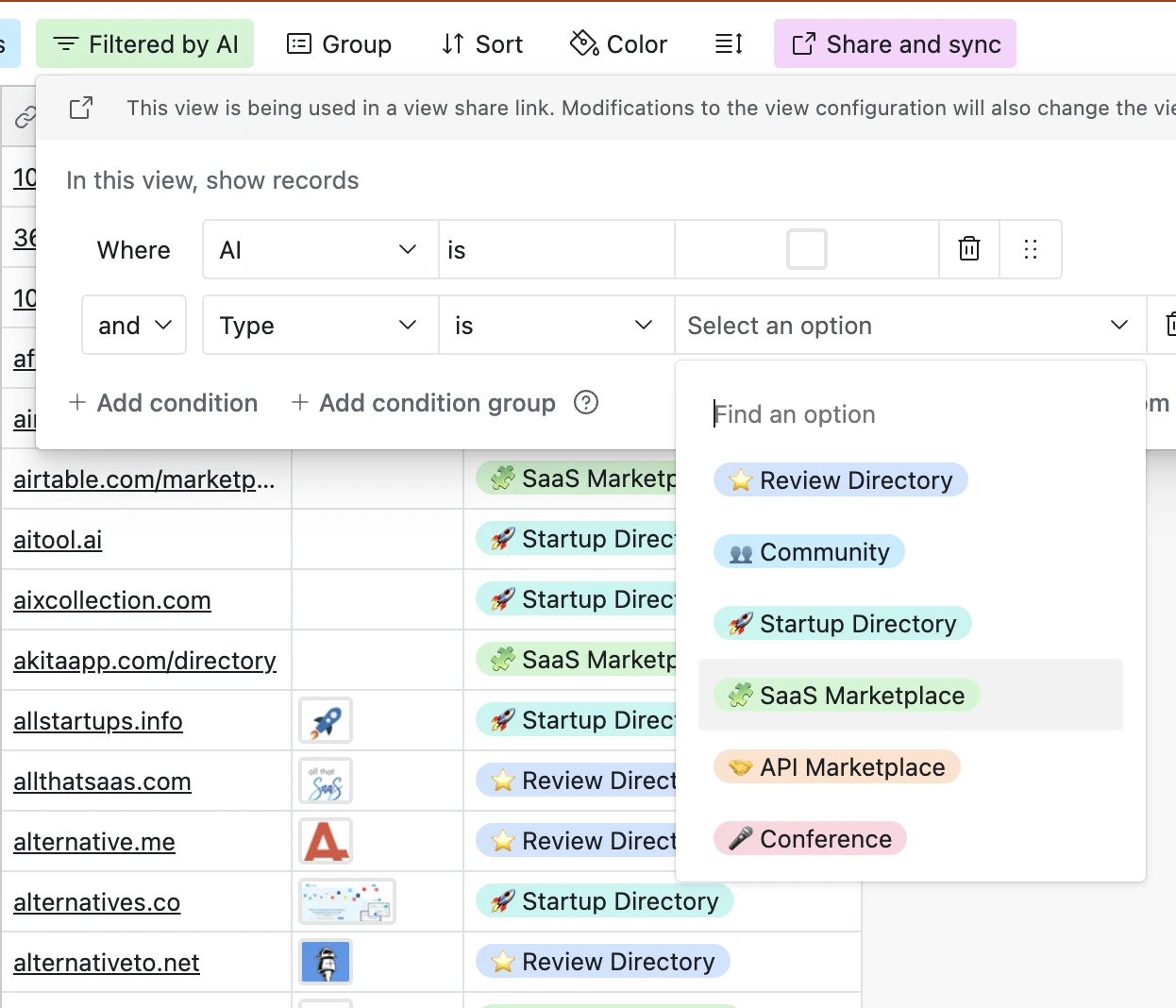This screenshot has height=1008, width=1176.
Task: Click the drag handle dots on AI condition
Action: pyautogui.click(x=1031, y=249)
